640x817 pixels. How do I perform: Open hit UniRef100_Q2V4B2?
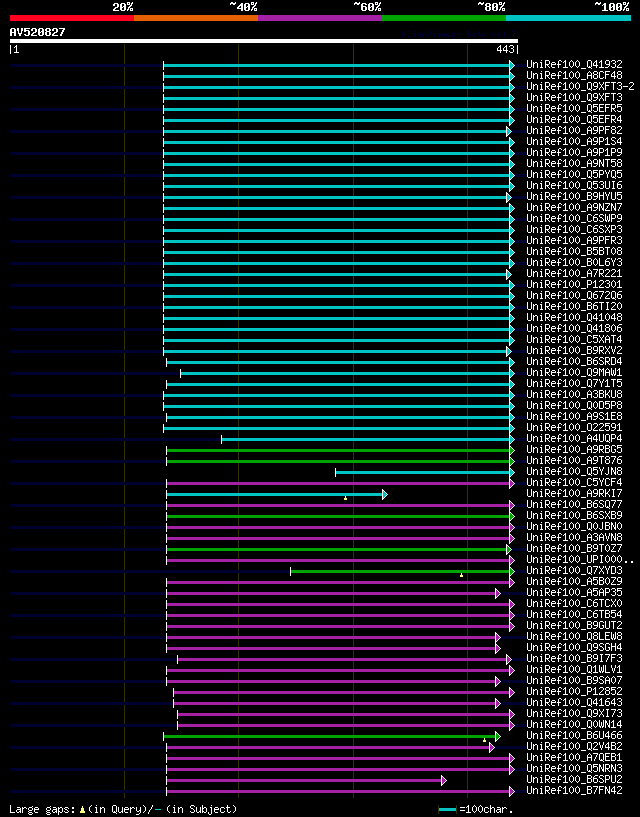574,747
